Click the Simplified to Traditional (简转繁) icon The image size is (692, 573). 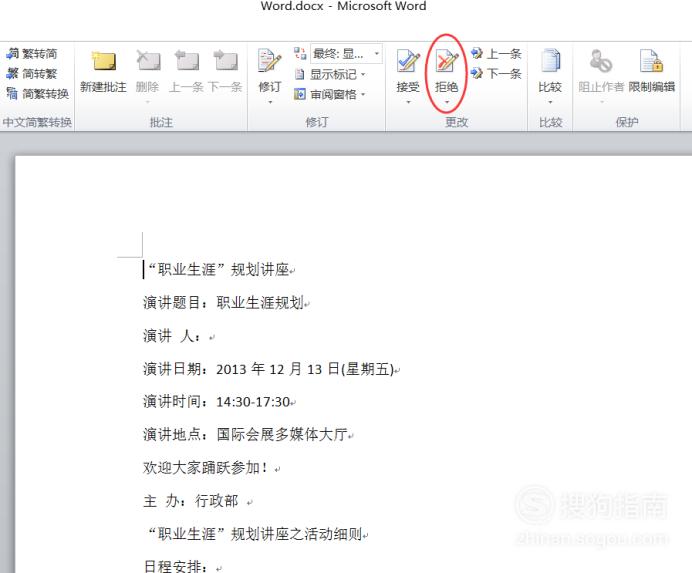[x=12, y=74]
